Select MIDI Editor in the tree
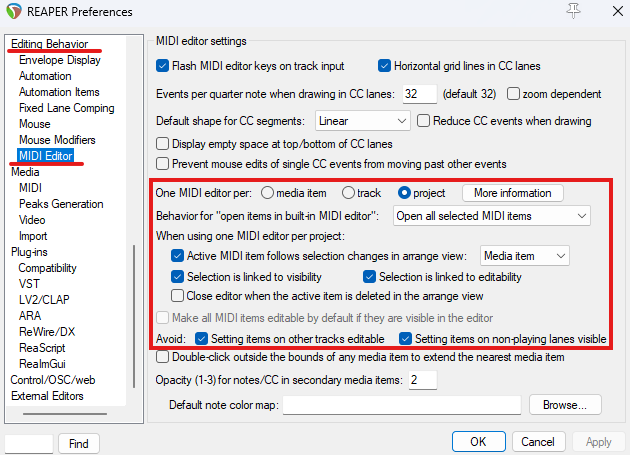 (x=46, y=156)
